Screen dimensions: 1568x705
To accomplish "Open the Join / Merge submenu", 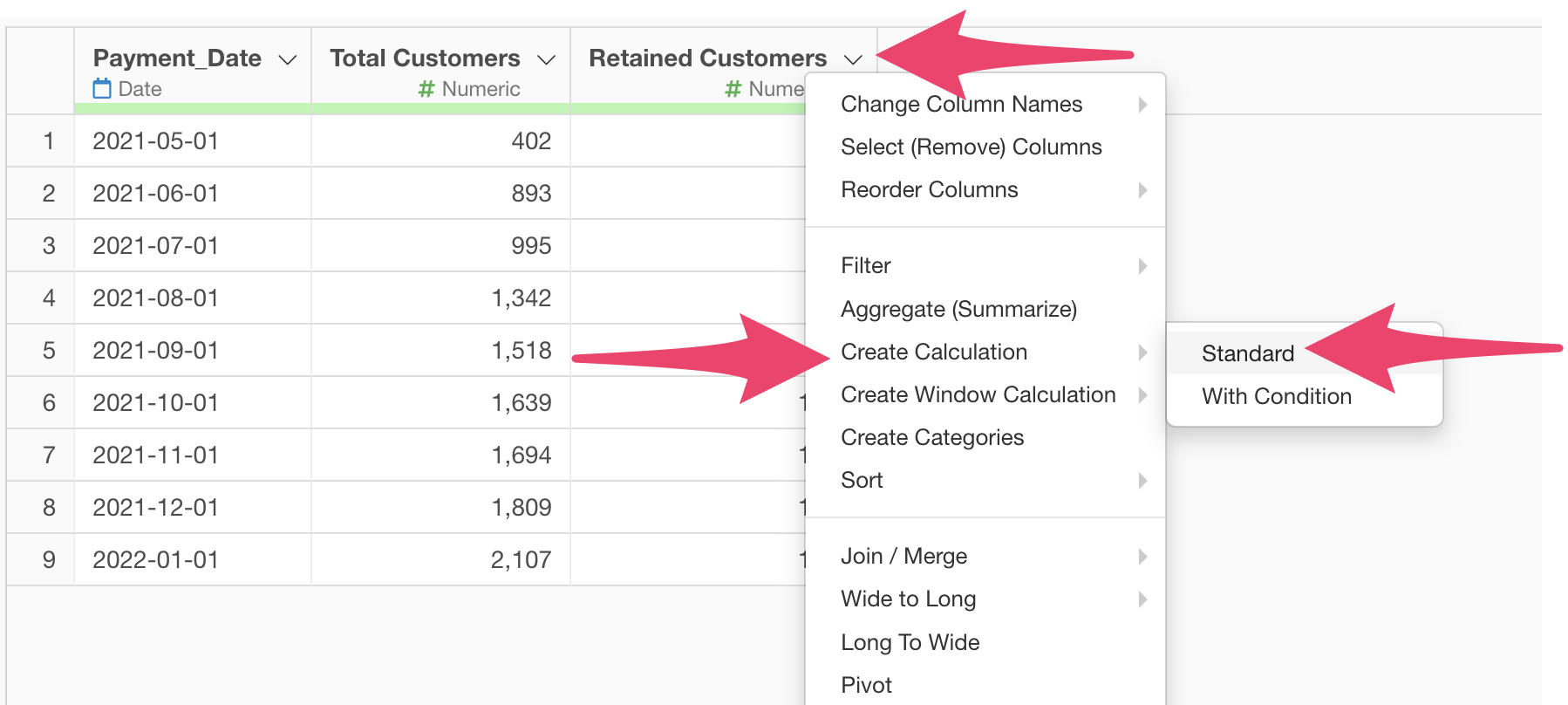I will [x=903, y=556].
